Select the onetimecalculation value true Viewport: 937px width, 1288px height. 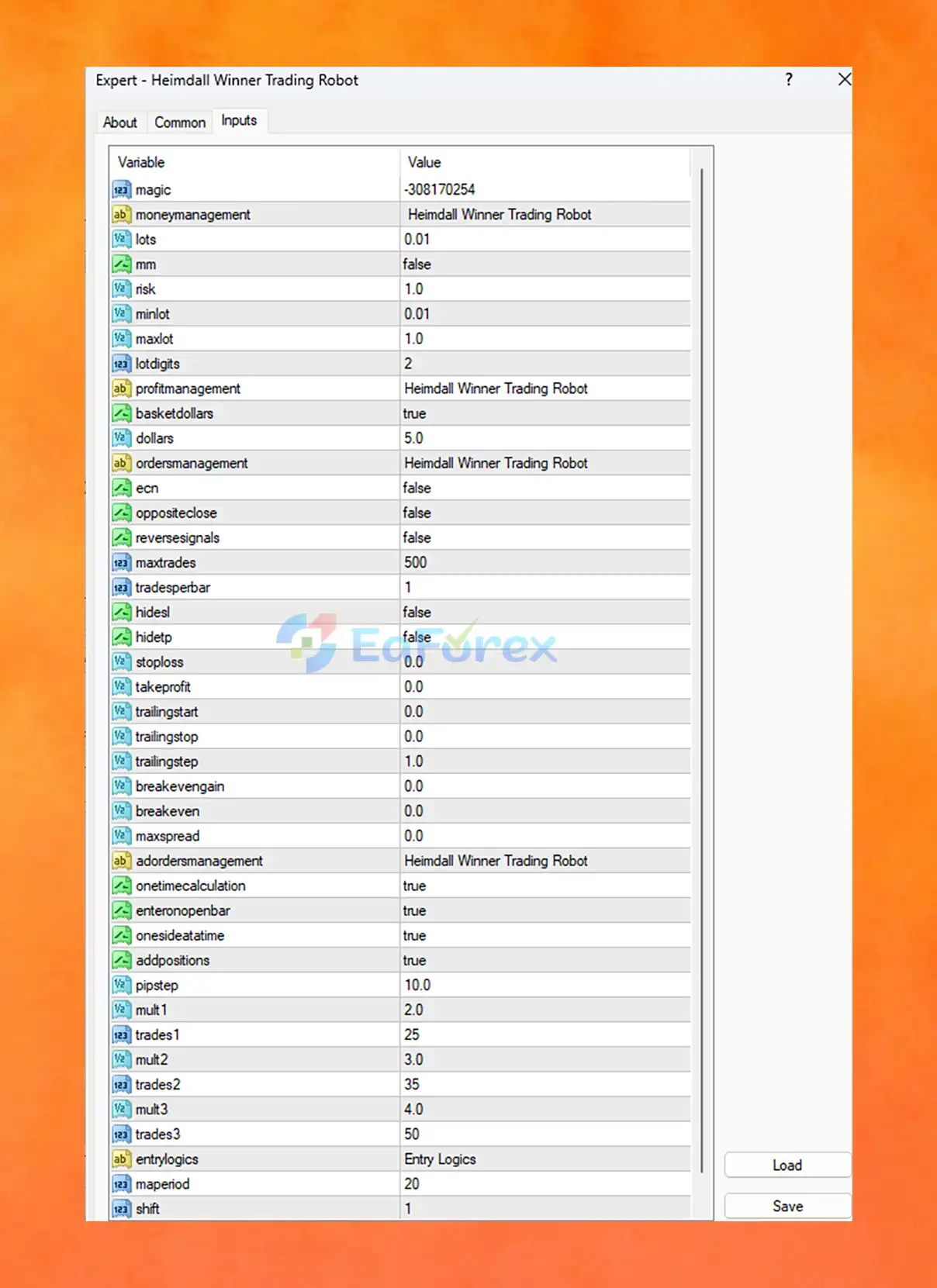pyautogui.click(x=414, y=886)
